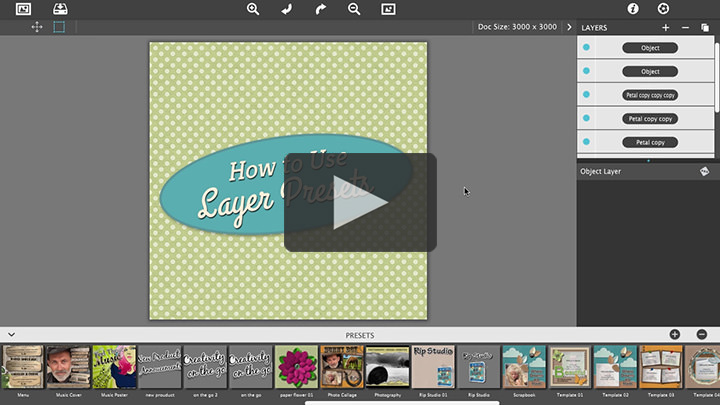This screenshot has width=720, height=405.
Task: Add a new layer with plus icon
Action: (x=666, y=27)
